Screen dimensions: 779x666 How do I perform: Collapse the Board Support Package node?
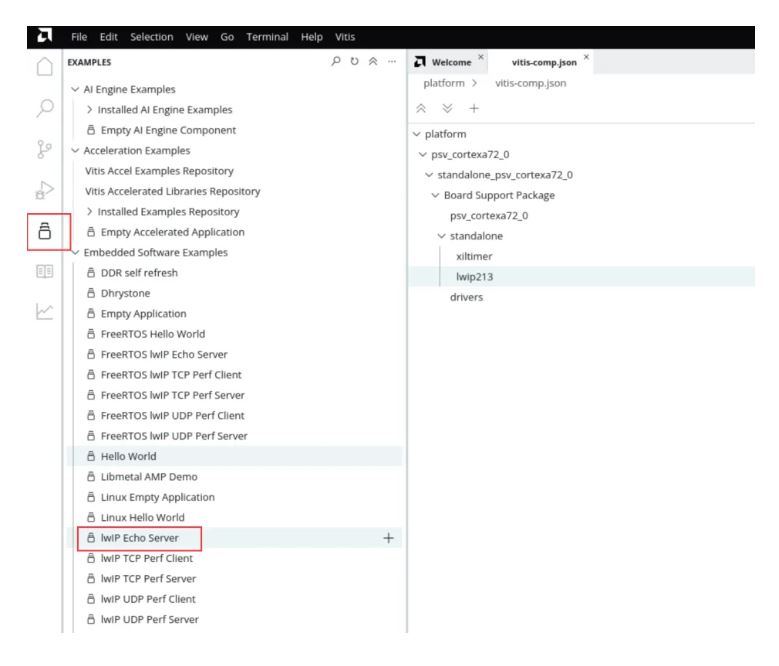[x=435, y=195]
